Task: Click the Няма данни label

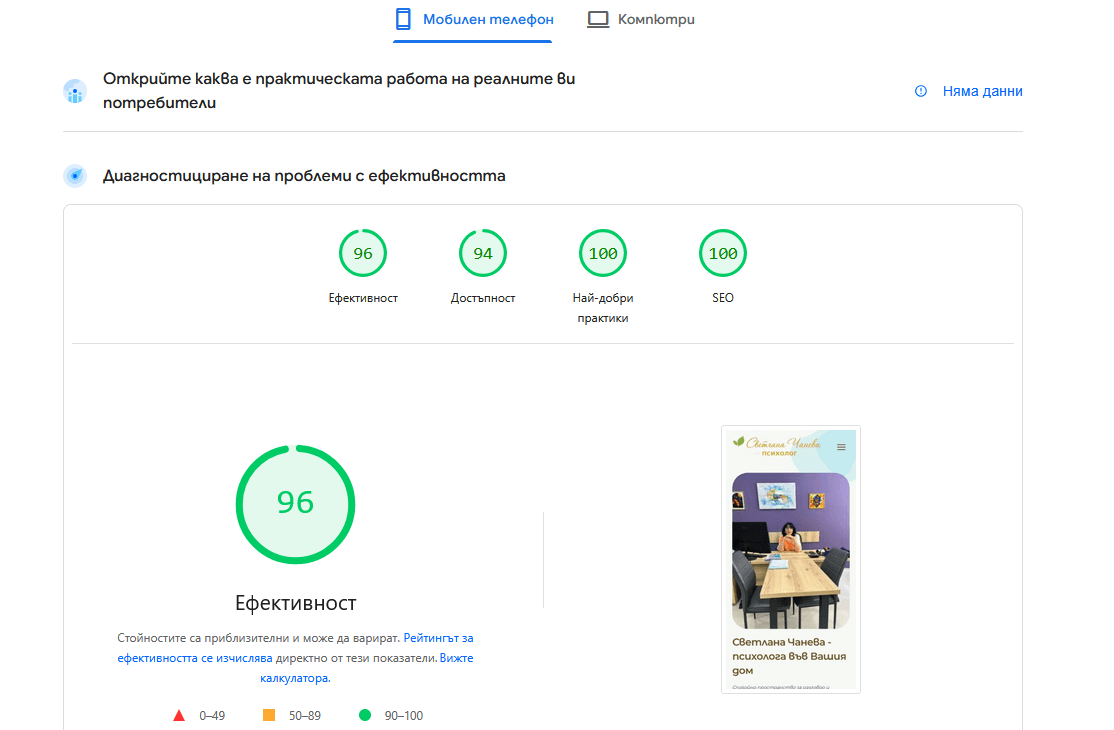Action: click(982, 91)
